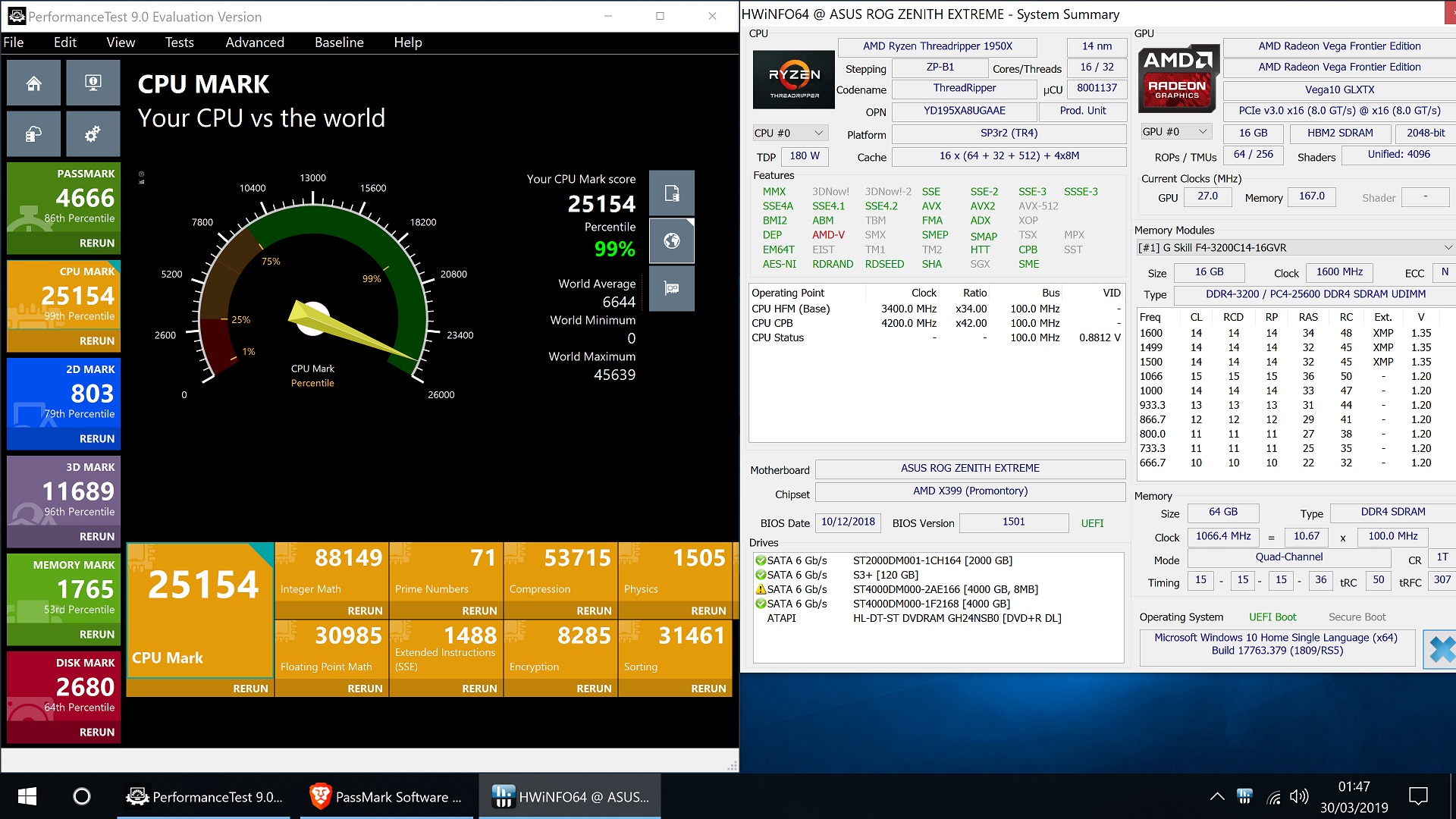1456x819 pixels.
Task: Click the Ryzen Threadripper logo in HWiNFO
Action: point(794,80)
